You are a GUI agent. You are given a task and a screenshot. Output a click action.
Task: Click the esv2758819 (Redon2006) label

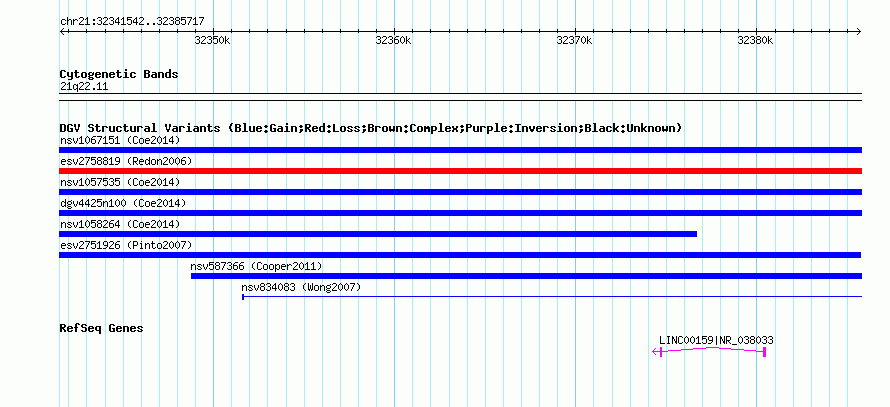tap(126, 161)
